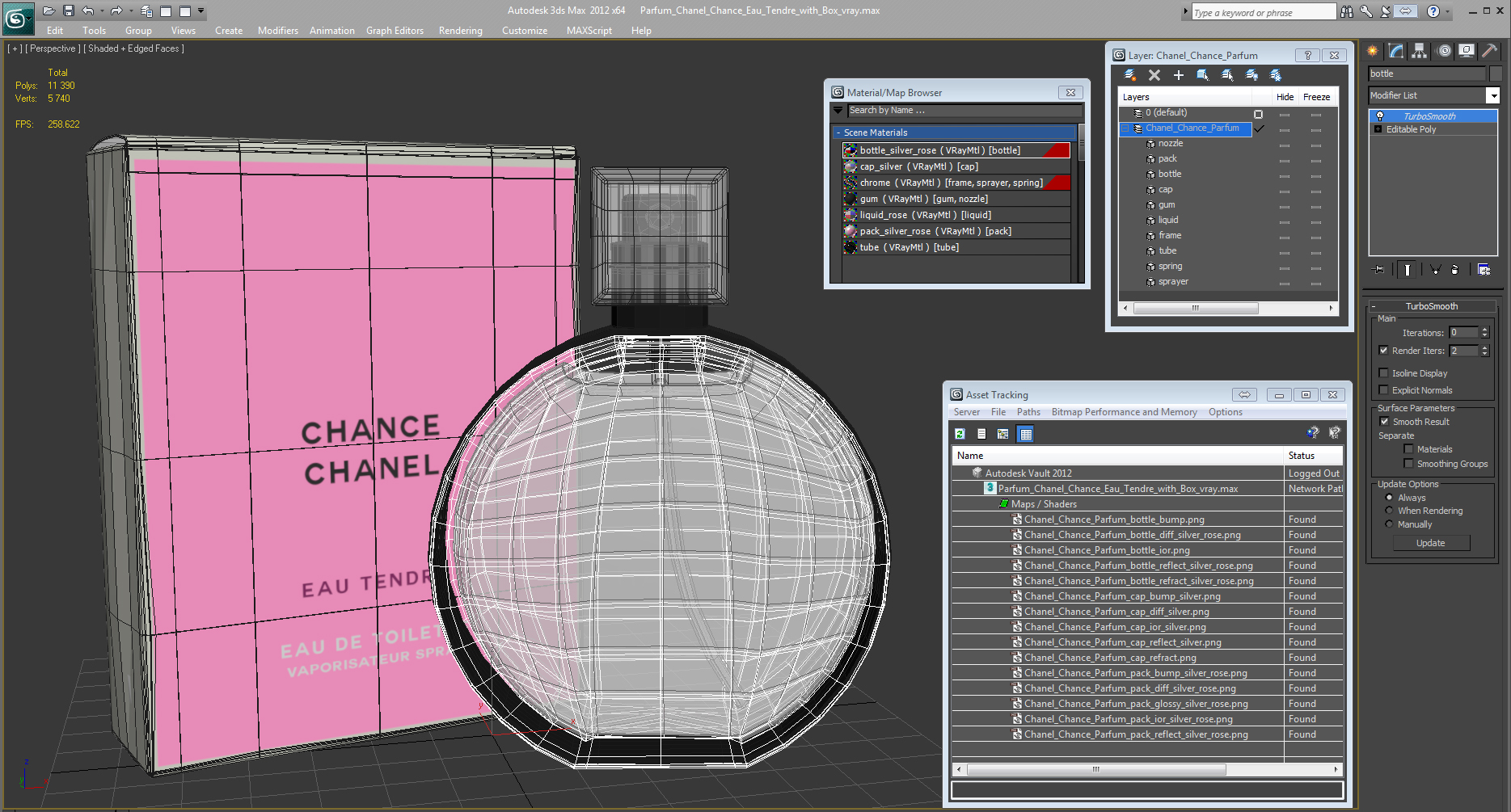1511x812 pixels.
Task: Click the Update button in TurboSmooth
Action: [1430, 543]
